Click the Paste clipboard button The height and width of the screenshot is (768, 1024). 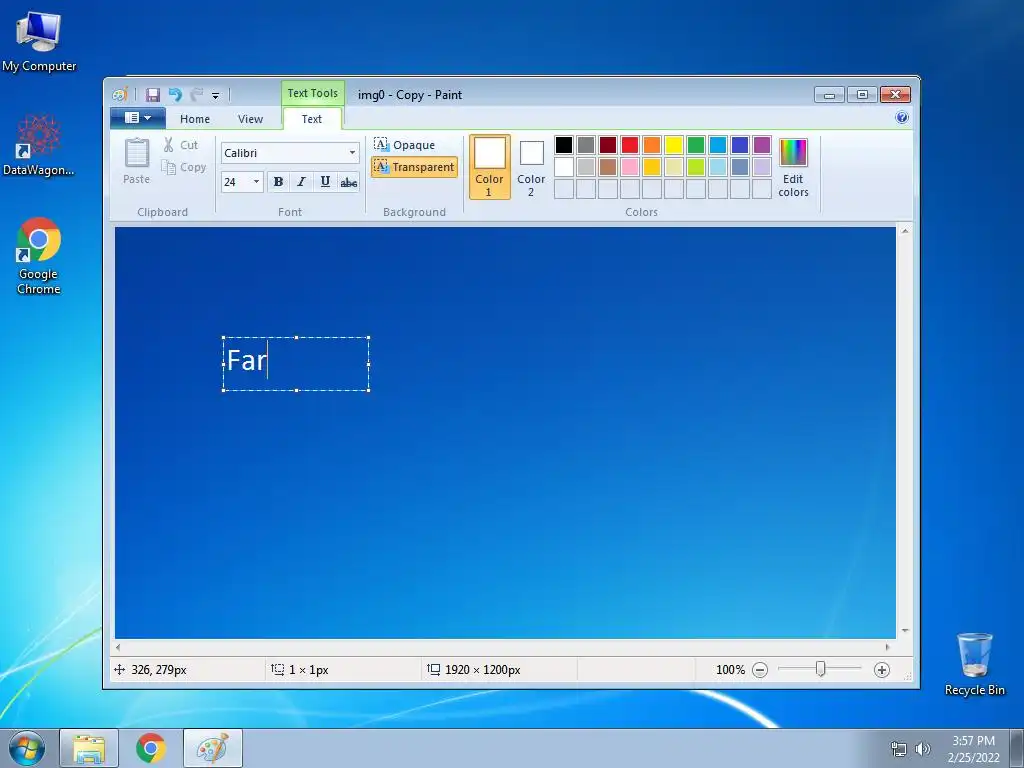coord(136,161)
